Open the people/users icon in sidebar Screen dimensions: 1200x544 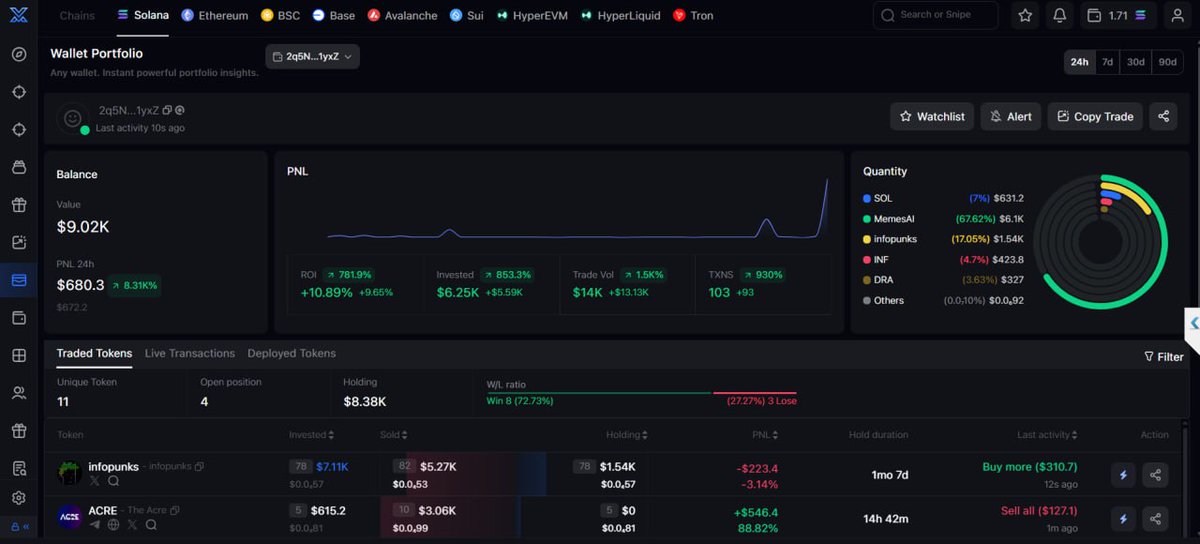[x=18, y=393]
